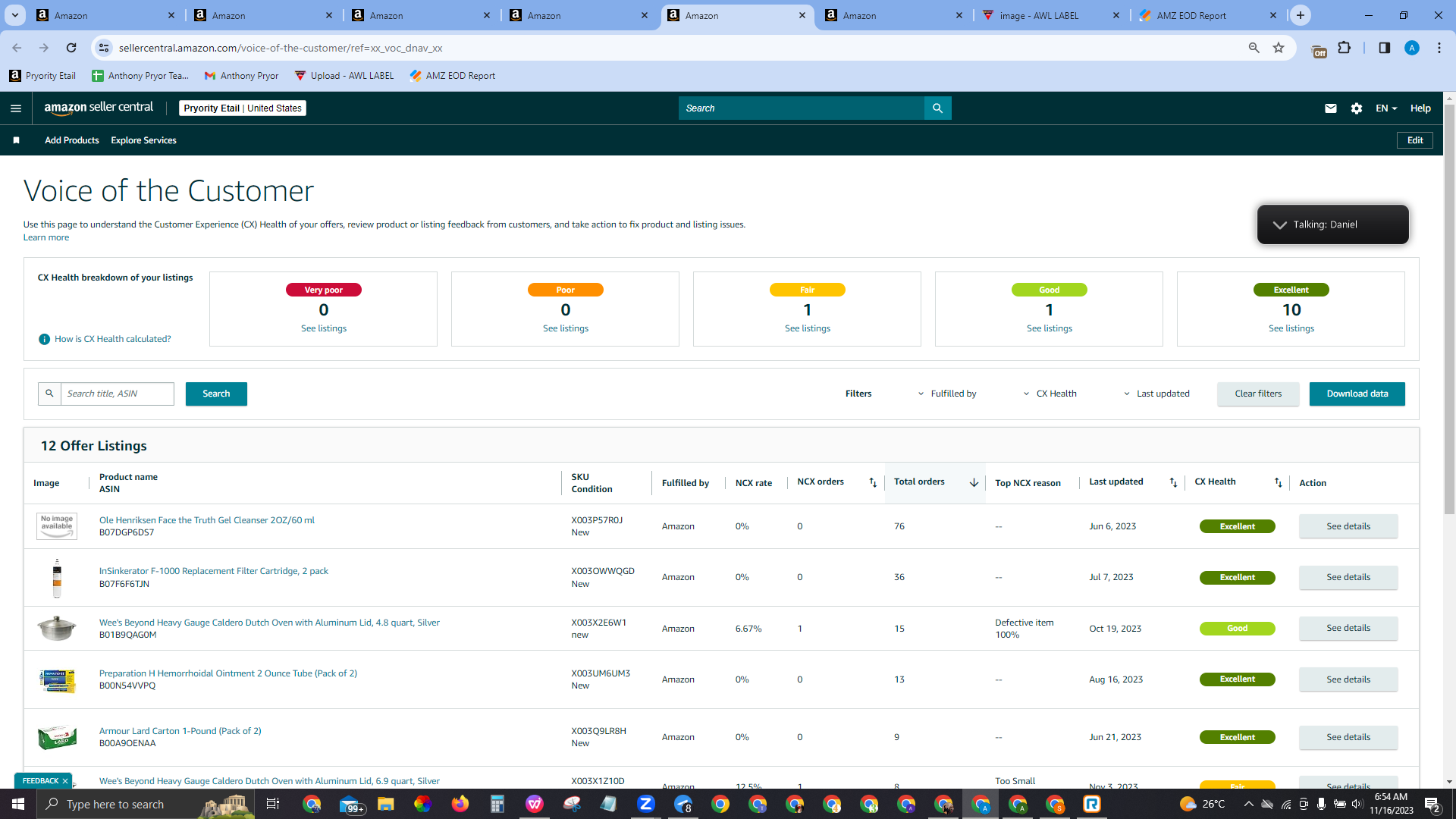1456x819 pixels.
Task: Click the Edit button
Action: click(x=1415, y=140)
